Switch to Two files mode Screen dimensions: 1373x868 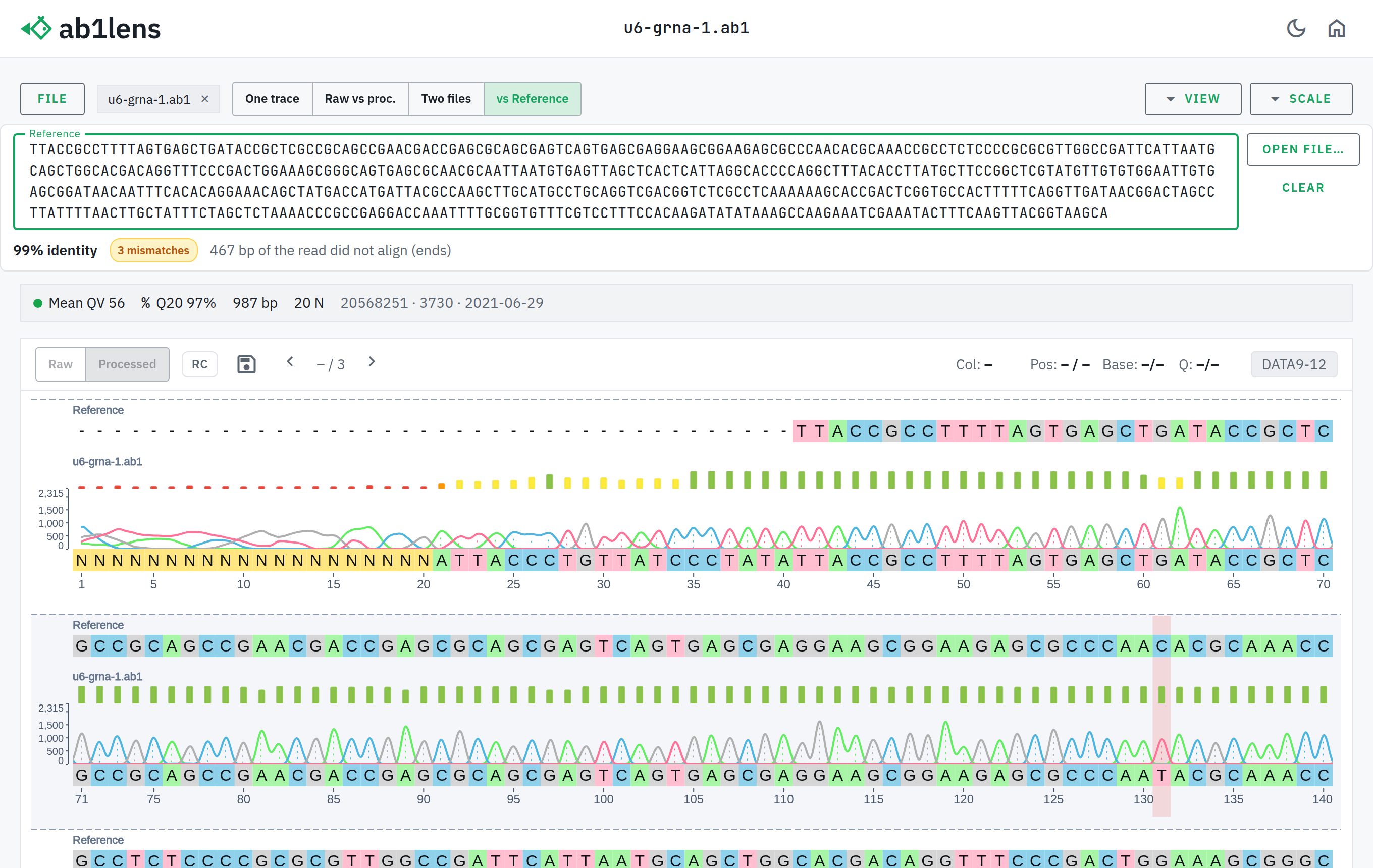(446, 98)
